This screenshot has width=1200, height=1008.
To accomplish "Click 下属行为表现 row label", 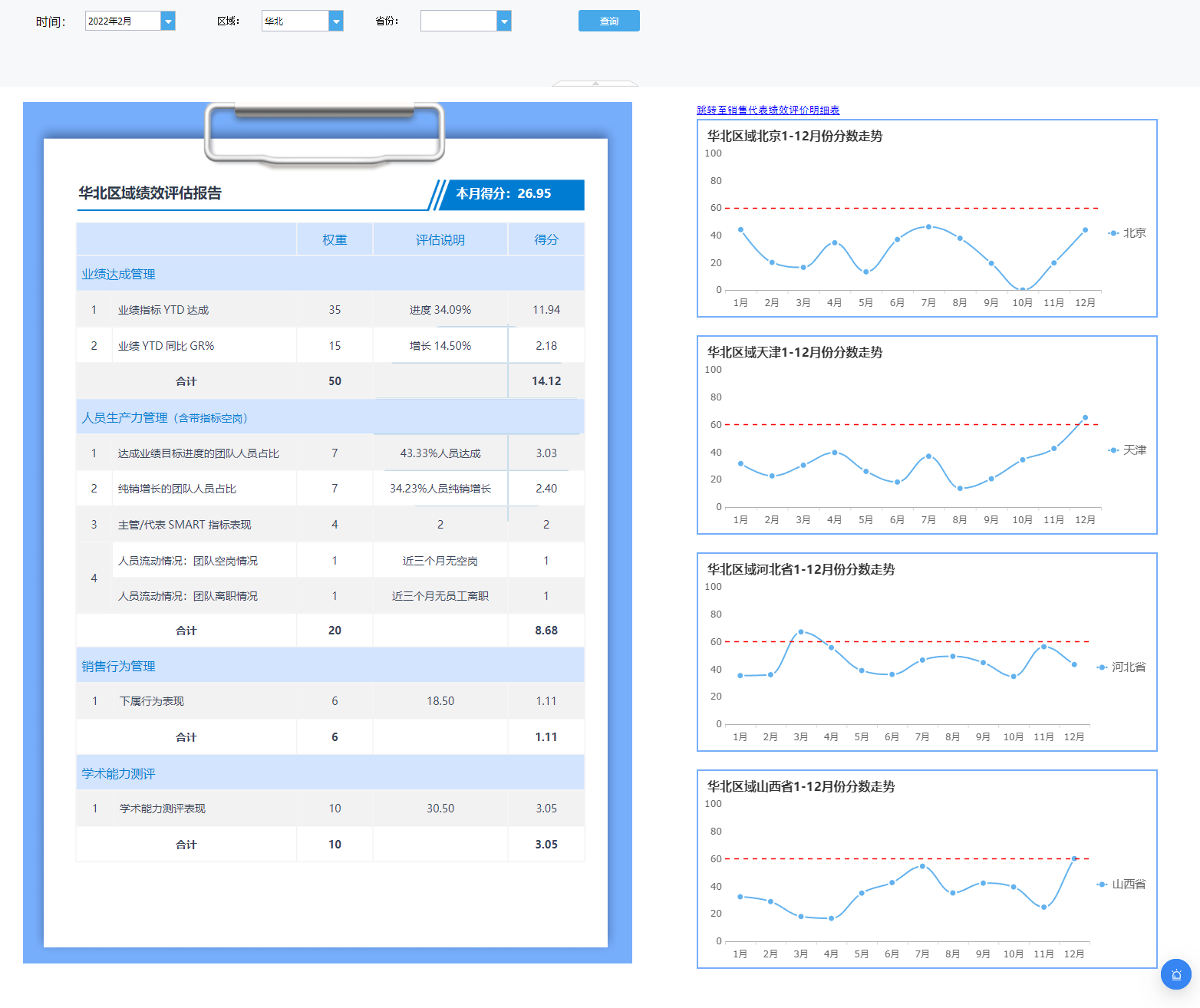I will [152, 701].
